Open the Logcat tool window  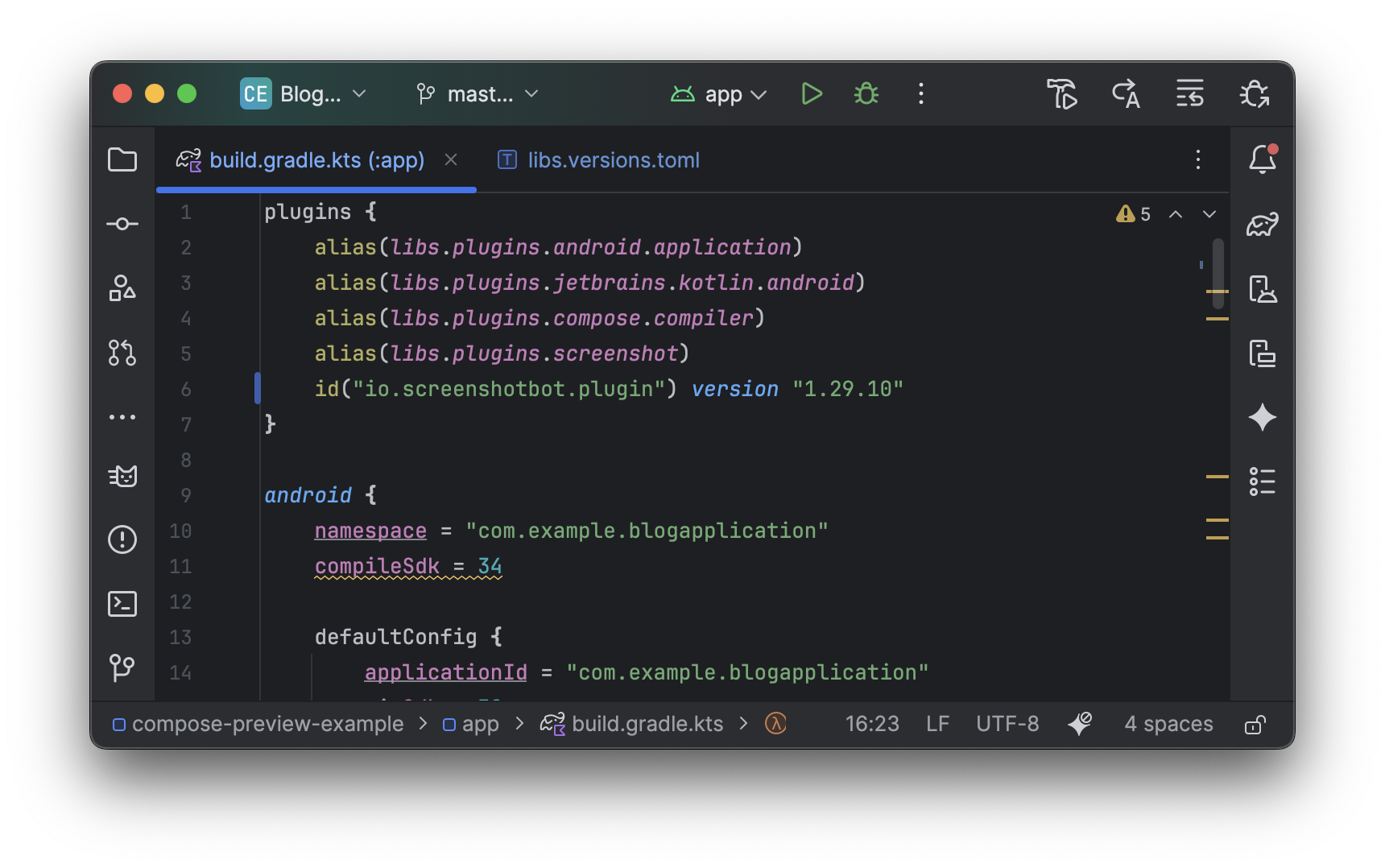[122, 476]
